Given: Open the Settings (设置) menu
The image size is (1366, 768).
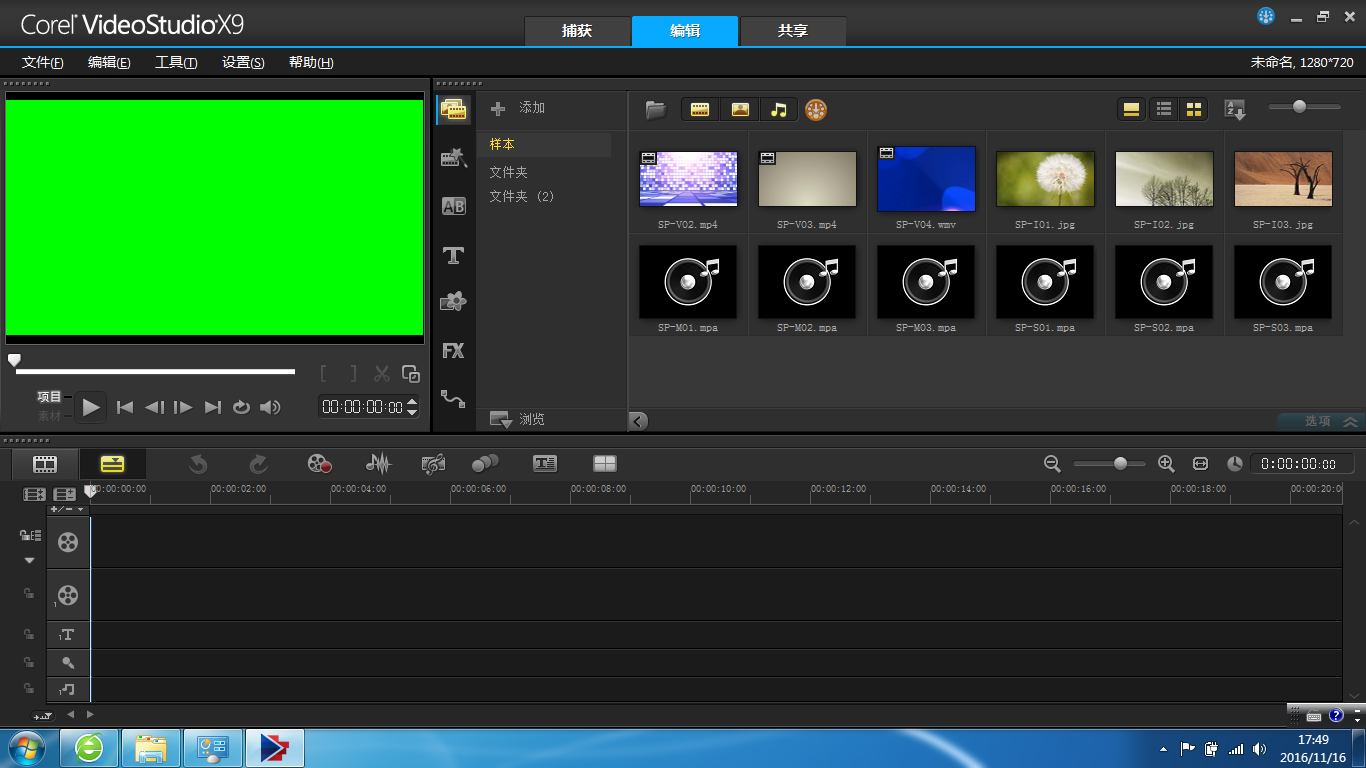Looking at the screenshot, I should 243,62.
